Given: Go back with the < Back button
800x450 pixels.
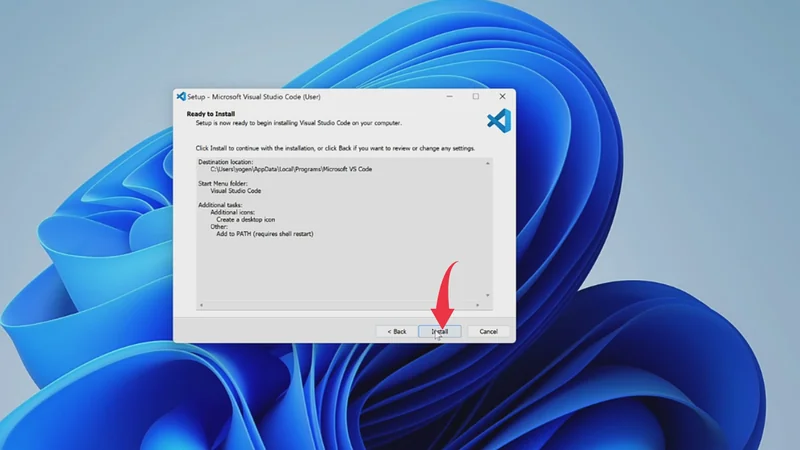Looking at the screenshot, I should (x=396, y=331).
